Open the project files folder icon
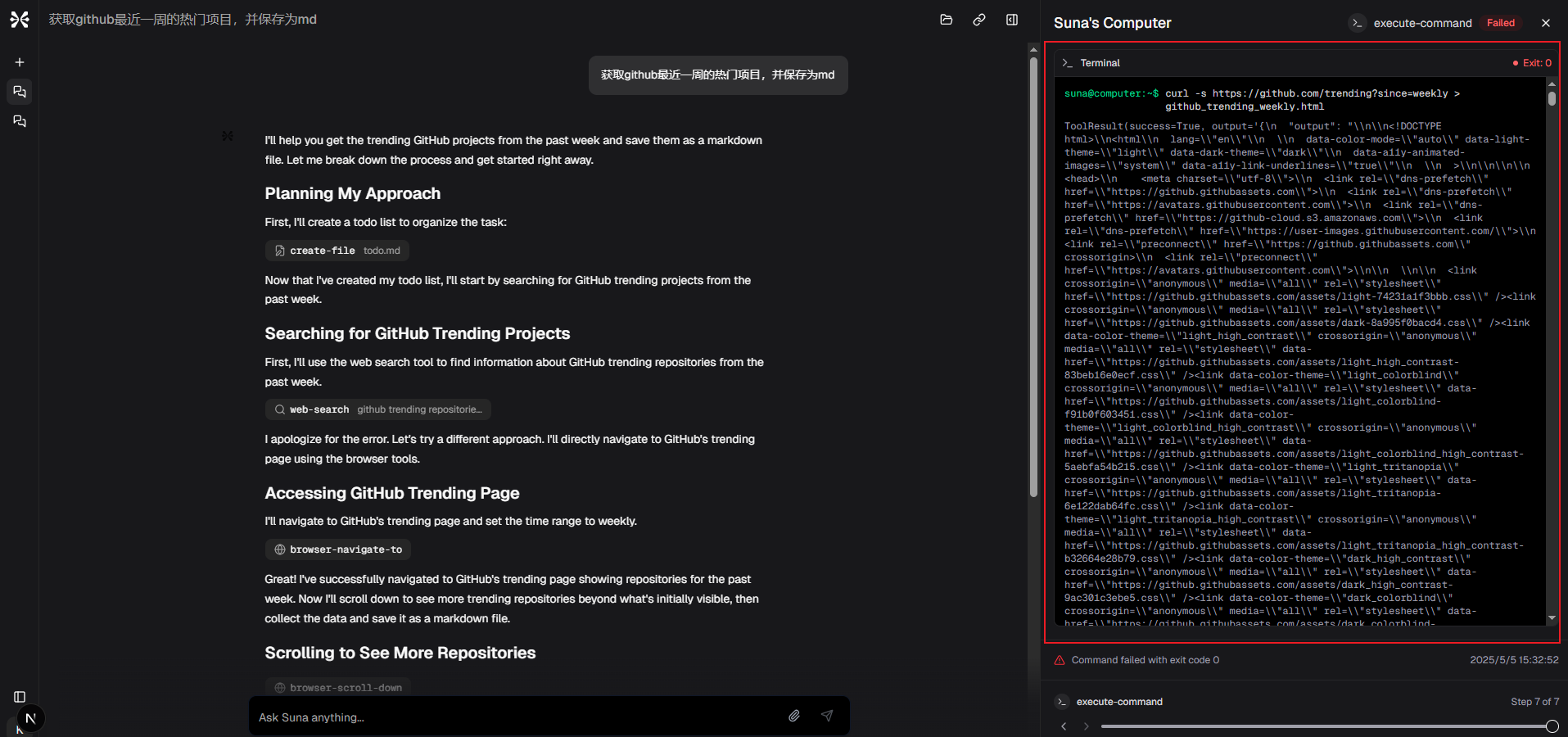Image resolution: width=1568 pixels, height=737 pixels. pos(947,20)
